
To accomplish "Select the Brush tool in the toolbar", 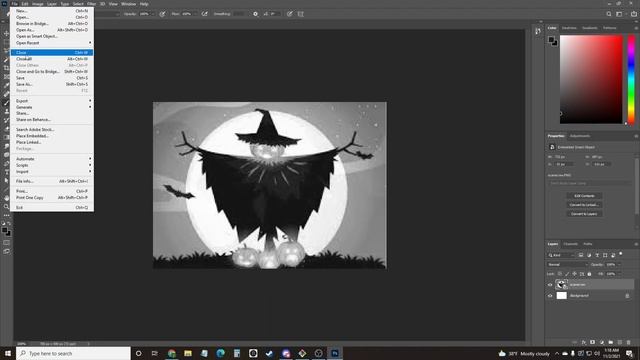I will tap(6, 103).
